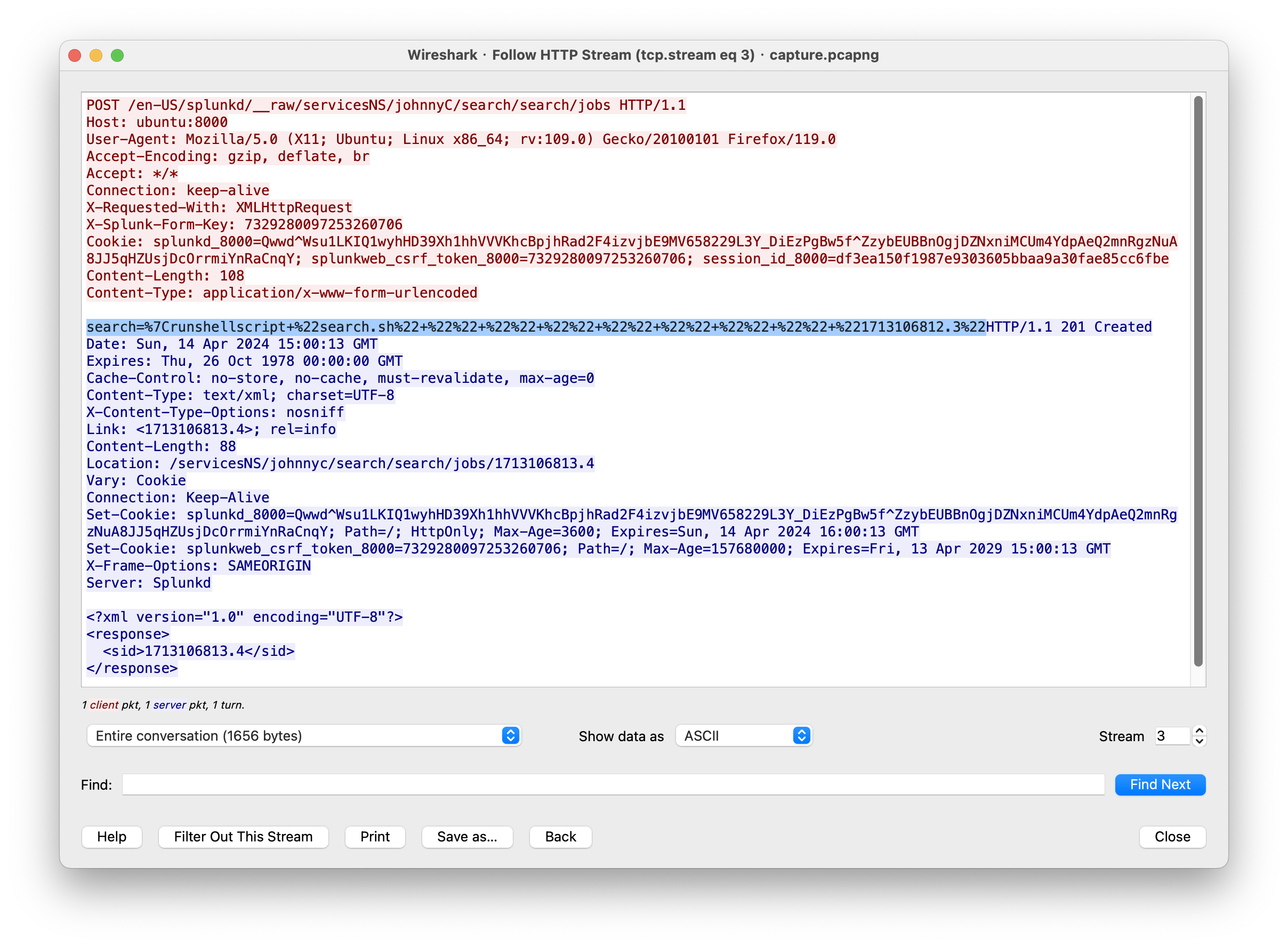Click the green zoom window button

pos(117,55)
